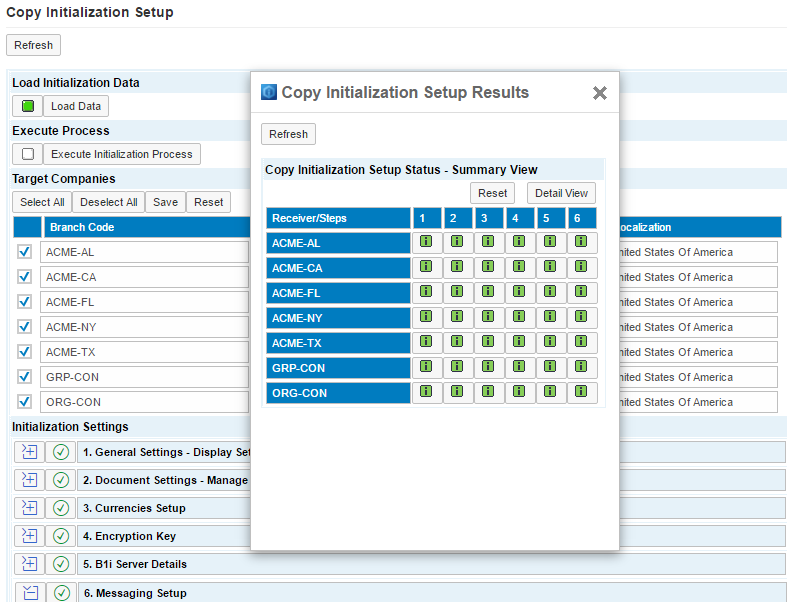
Task: Uncheck the ACME-AL target company checkbox
Action: point(25,252)
